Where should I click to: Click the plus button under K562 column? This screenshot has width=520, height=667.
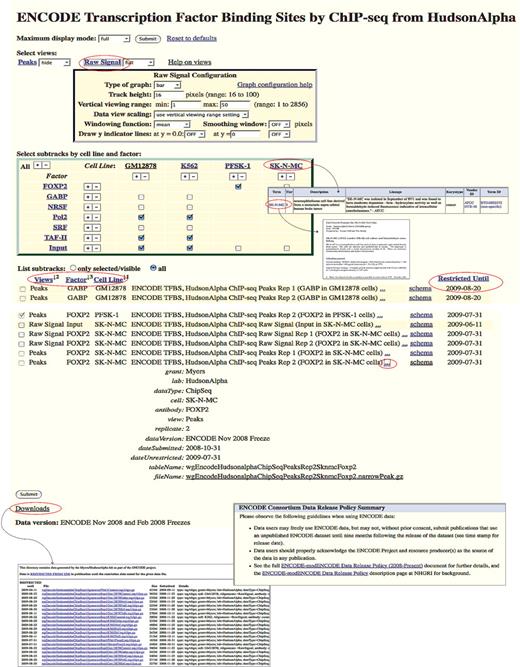[185, 176]
